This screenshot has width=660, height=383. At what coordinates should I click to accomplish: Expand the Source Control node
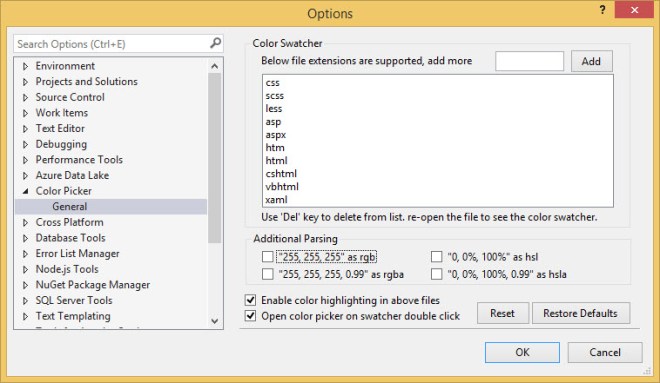tap(25, 97)
